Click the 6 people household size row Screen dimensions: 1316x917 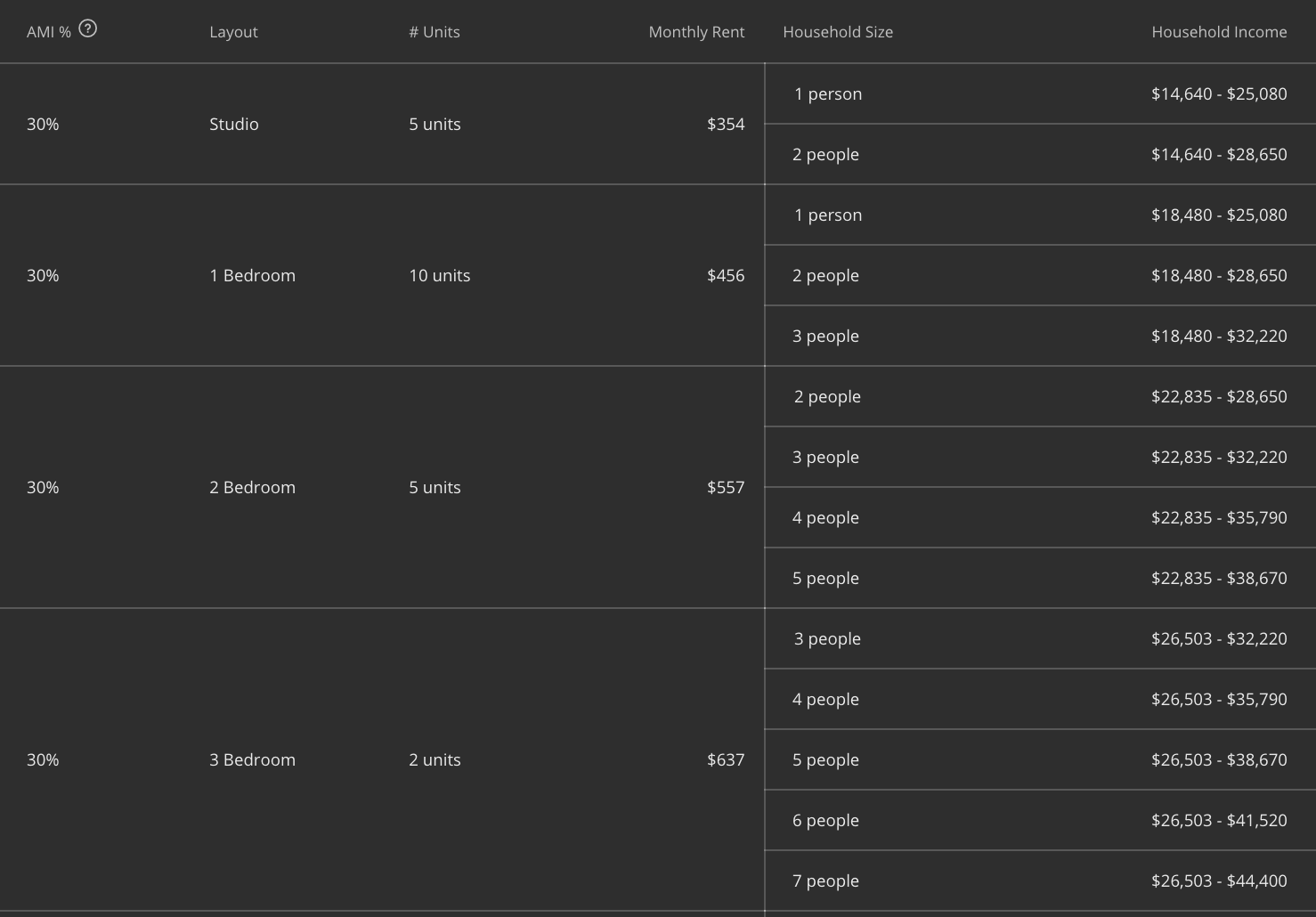[825, 821]
